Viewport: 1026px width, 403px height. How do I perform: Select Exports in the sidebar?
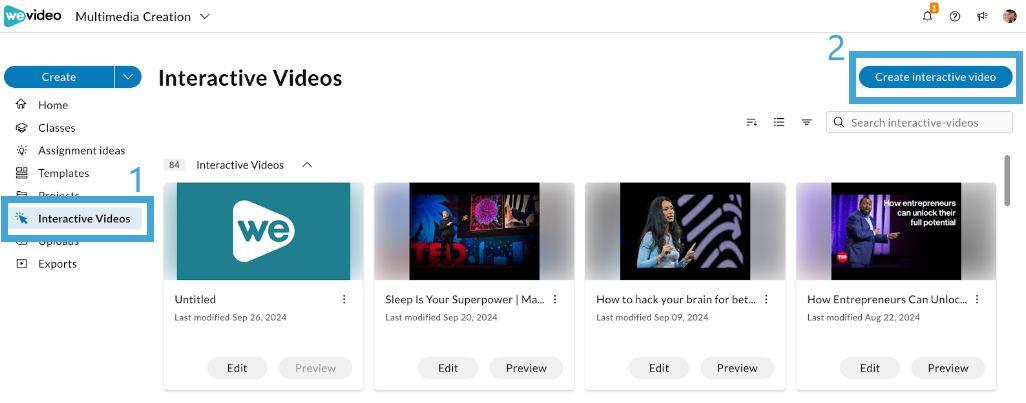57,264
